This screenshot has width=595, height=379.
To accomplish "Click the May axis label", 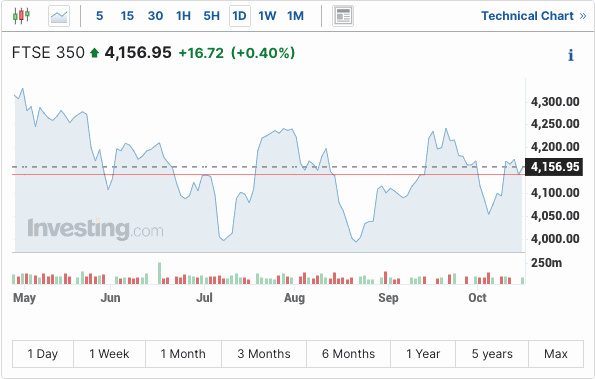I will (x=24, y=298).
